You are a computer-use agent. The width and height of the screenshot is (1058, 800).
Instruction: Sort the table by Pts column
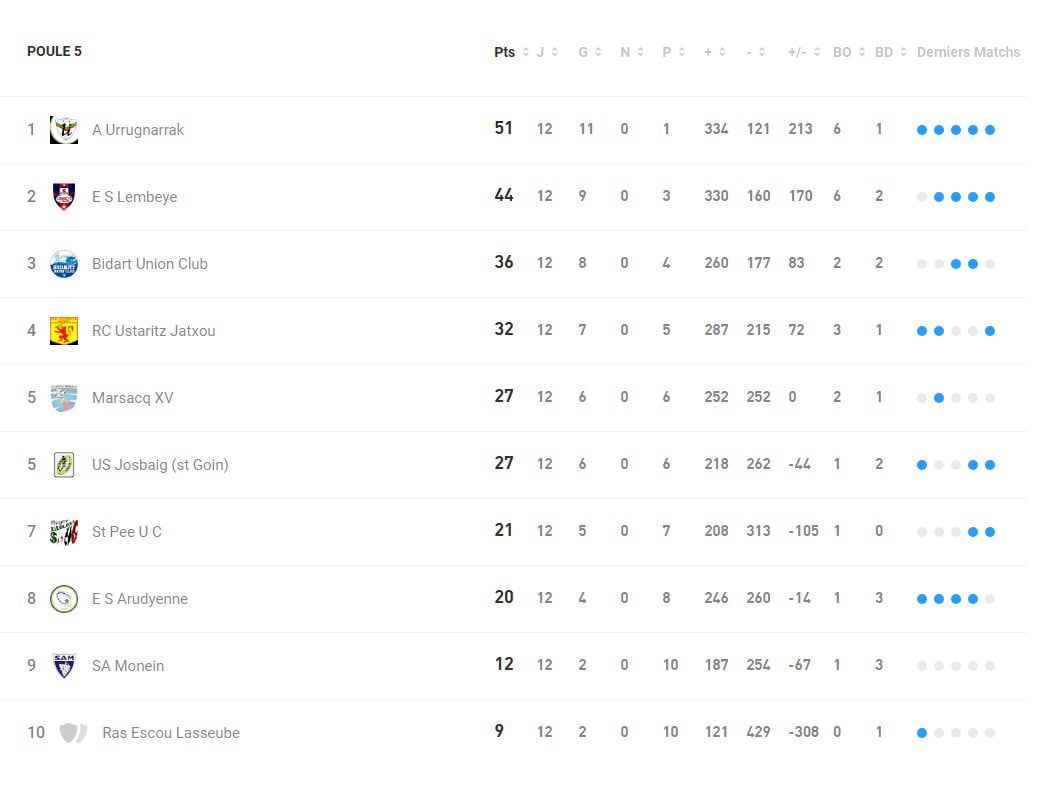pos(511,52)
